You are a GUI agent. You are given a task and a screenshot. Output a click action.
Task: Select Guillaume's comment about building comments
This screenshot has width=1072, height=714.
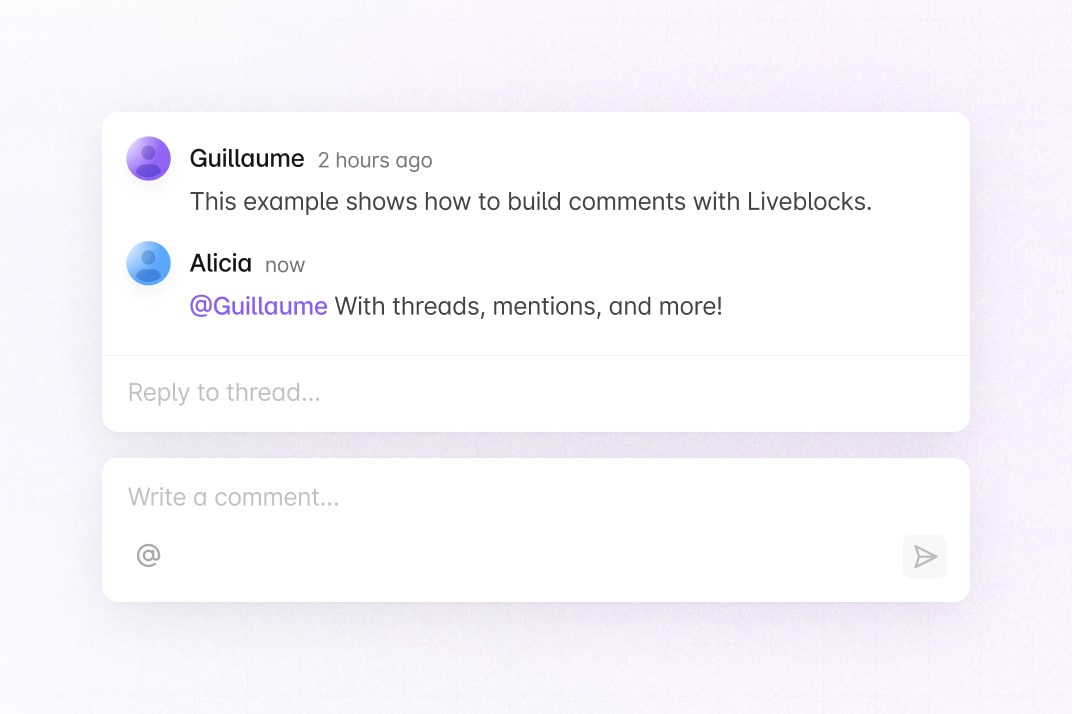click(x=532, y=201)
